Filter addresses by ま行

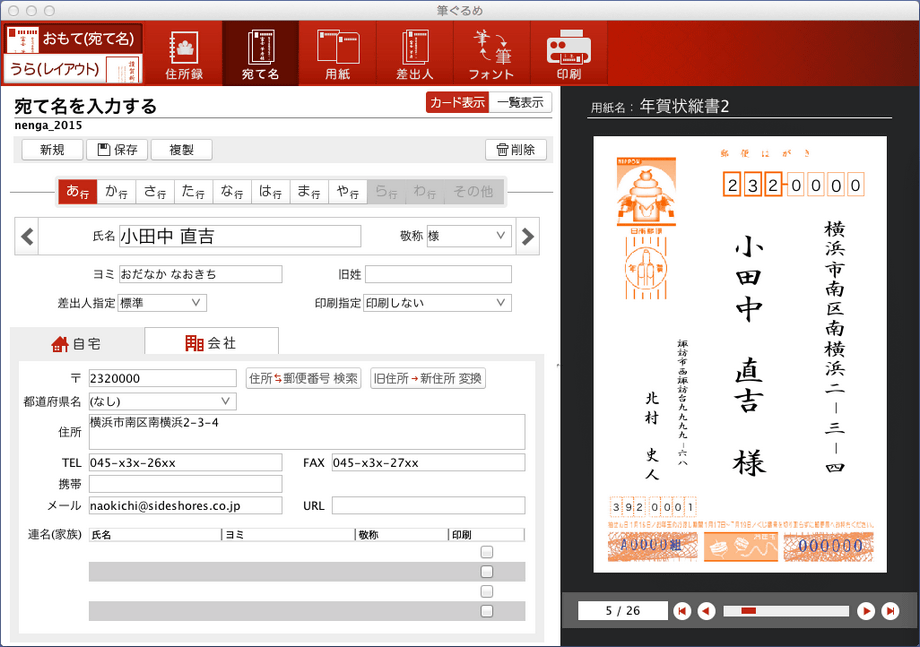309,191
